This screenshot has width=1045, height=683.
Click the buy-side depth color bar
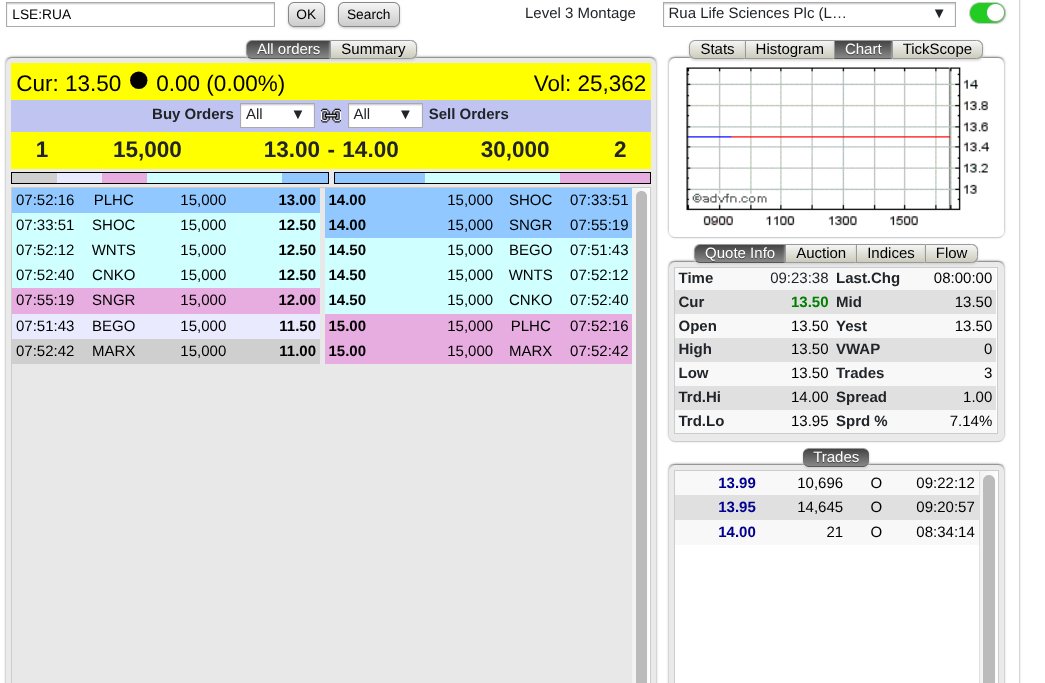pyautogui.click(x=170, y=178)
